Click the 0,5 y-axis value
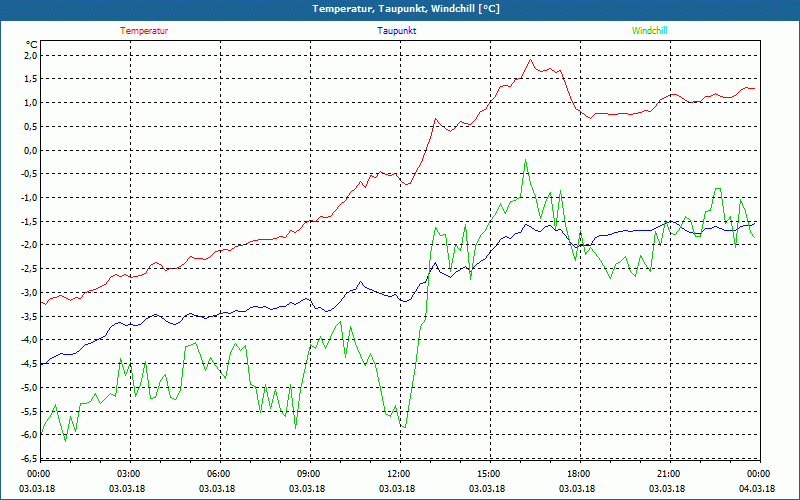This screenshot has width=800, height=500. (x=31, y=126)
